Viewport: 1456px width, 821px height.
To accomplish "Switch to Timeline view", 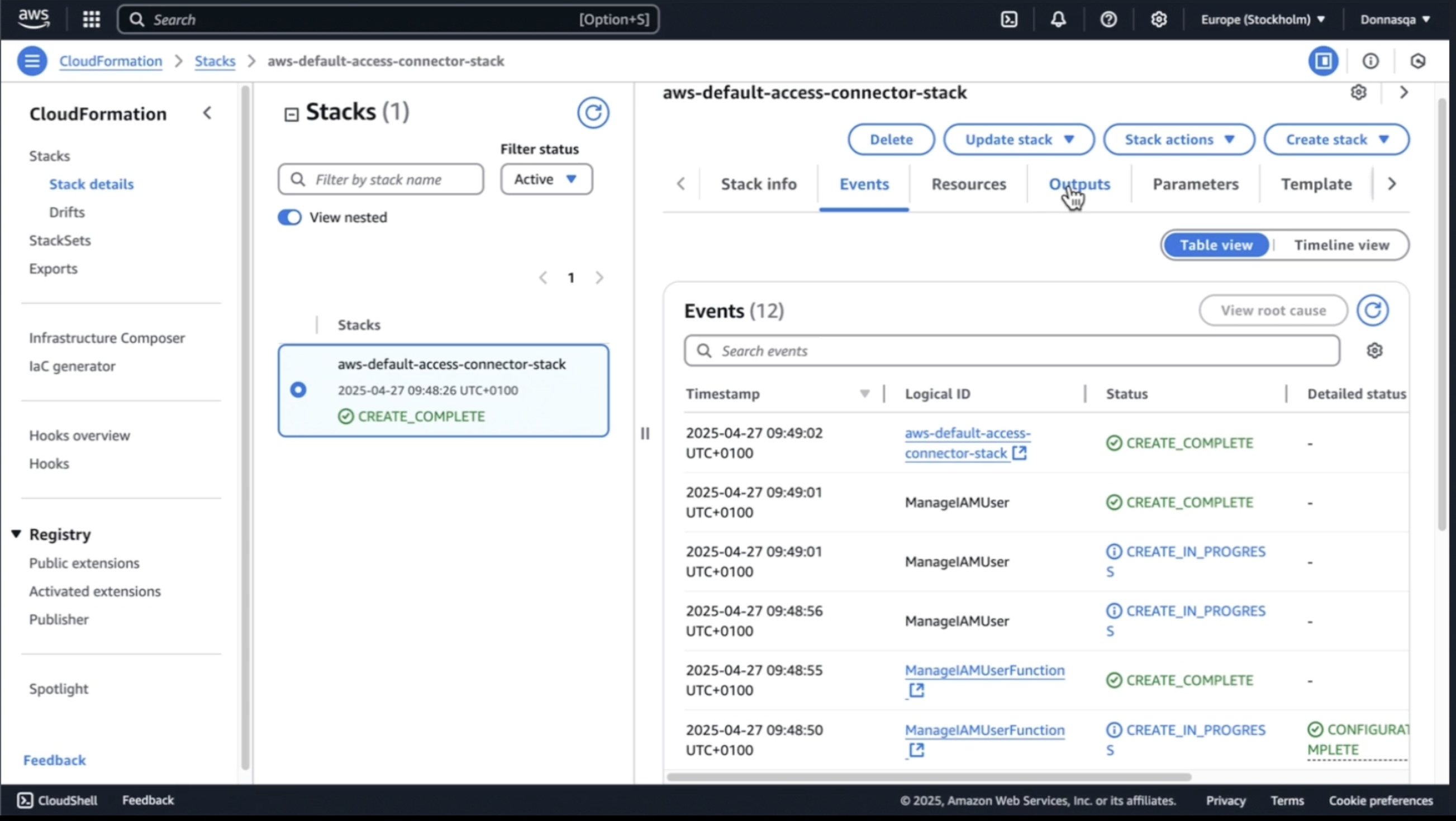I will pos(1341,245).
